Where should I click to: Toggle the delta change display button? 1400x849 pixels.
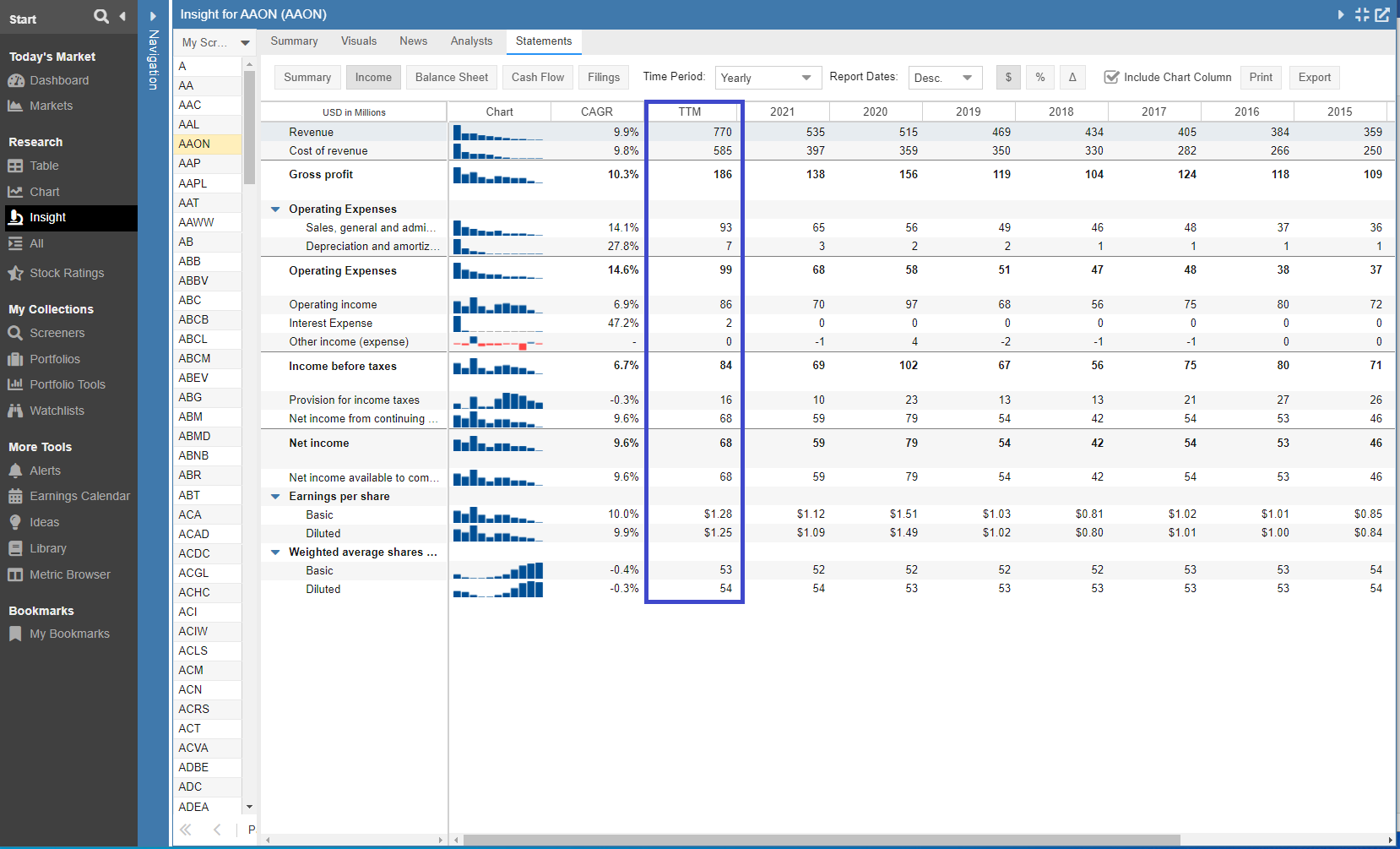point(1072,77)
